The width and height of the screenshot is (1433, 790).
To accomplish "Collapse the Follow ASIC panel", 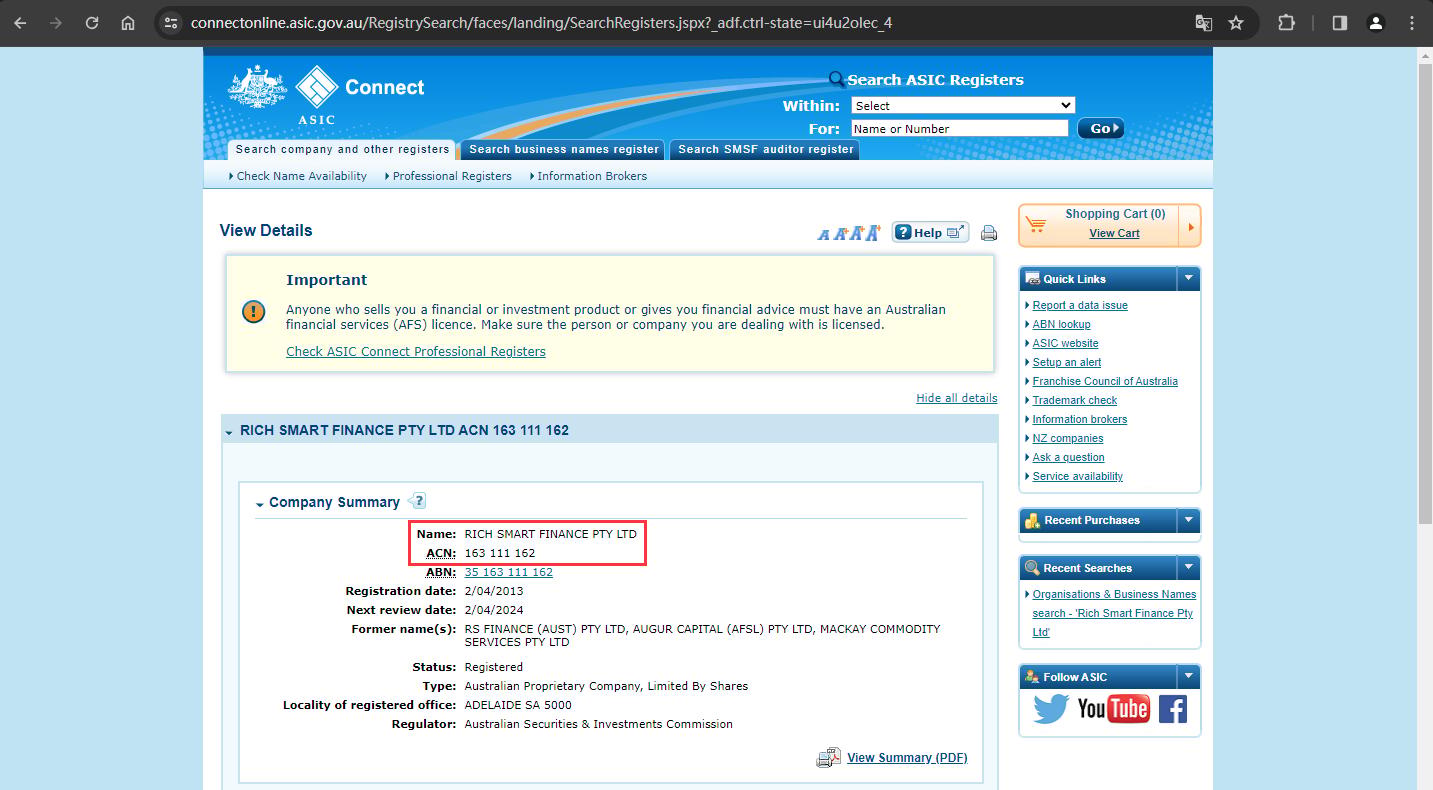I will [1188, 677].
